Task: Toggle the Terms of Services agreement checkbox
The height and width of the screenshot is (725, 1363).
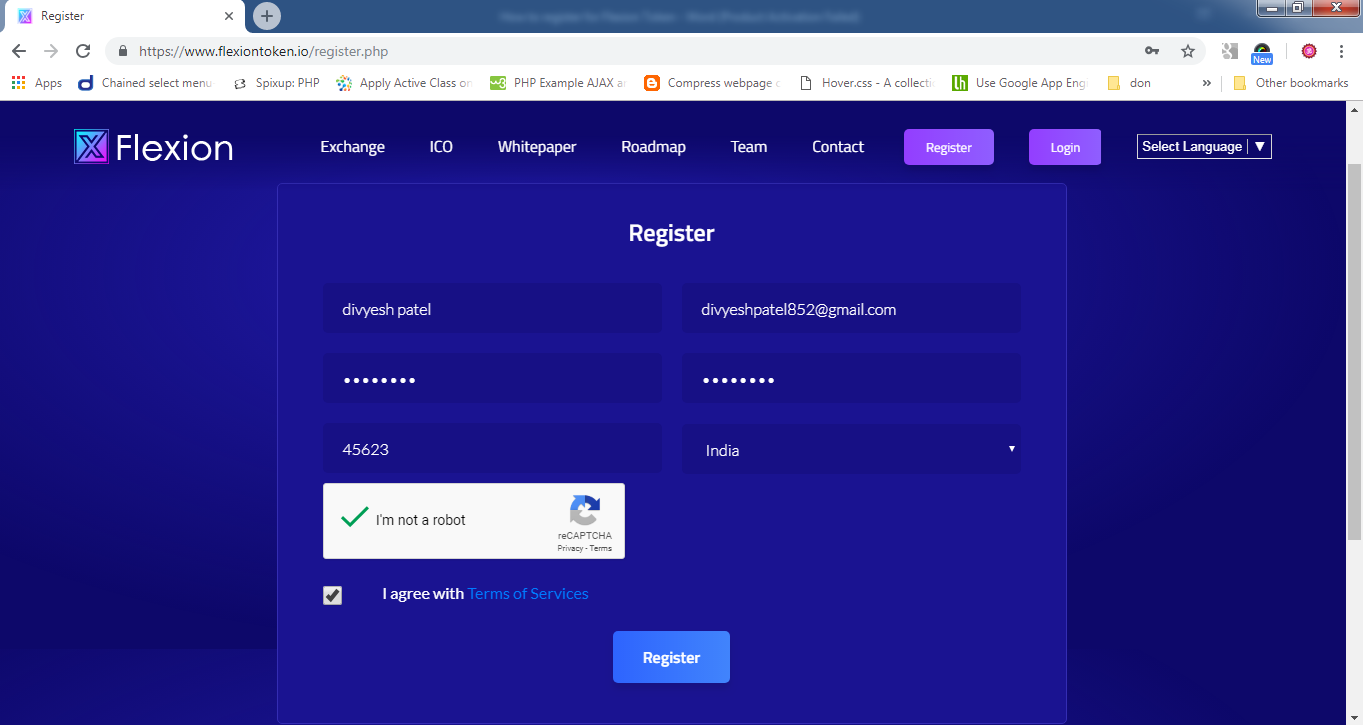Action: coord(332,595)
